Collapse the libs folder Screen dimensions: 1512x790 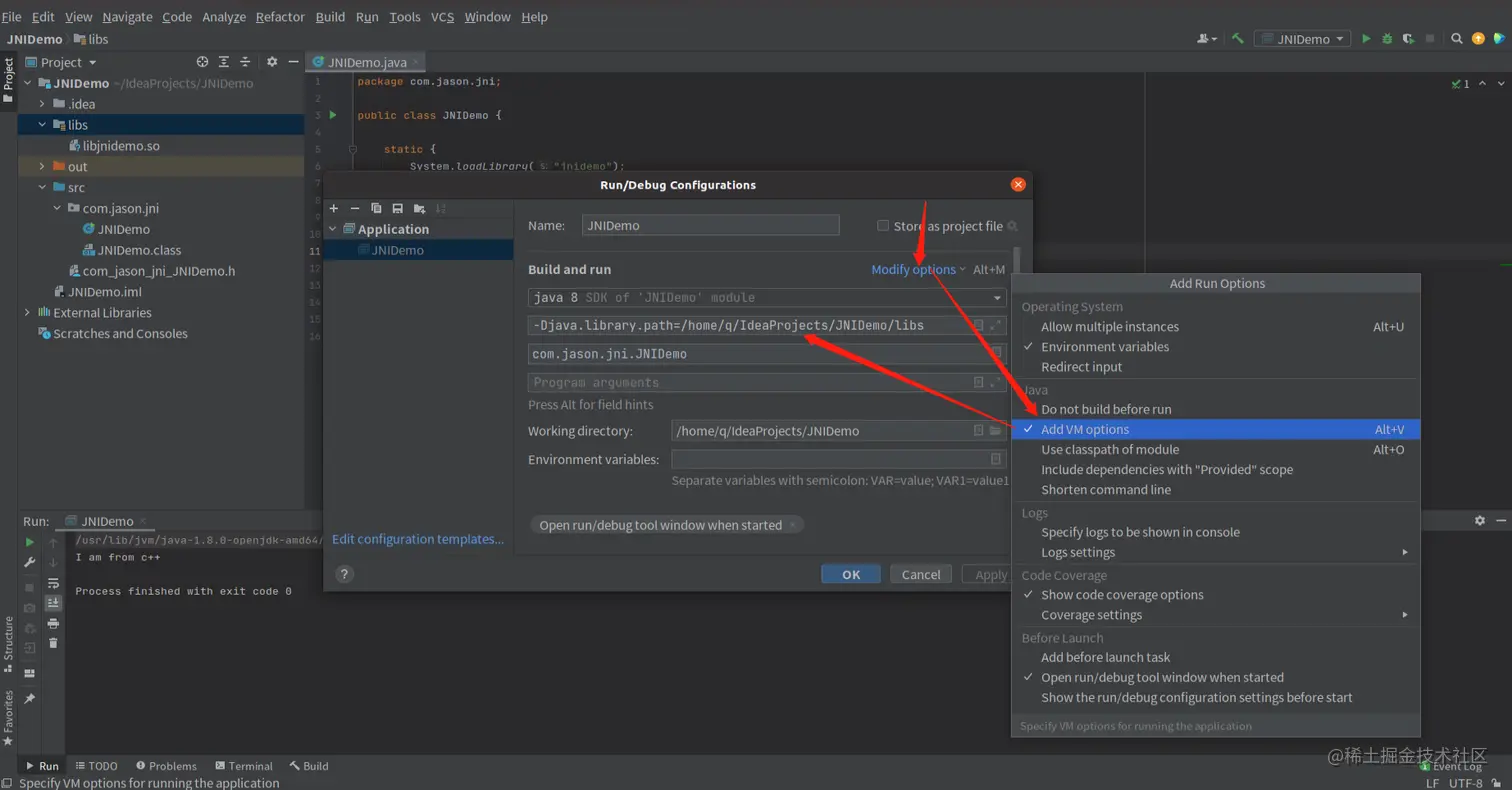pos(42,125)
